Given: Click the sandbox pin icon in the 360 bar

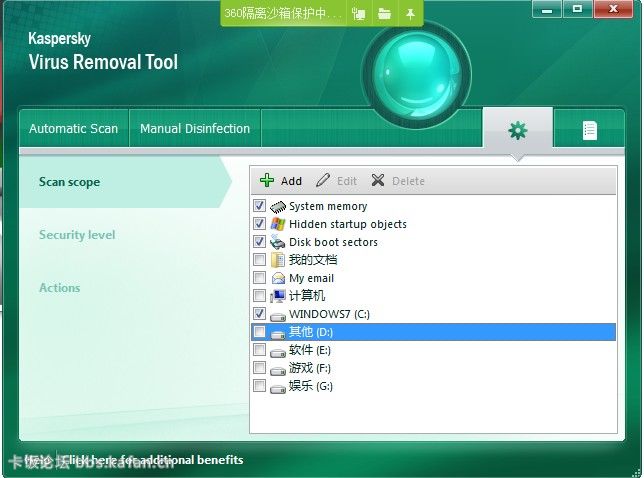Looking at the screenshot, I should pyautogui.click(x=410, y=14).
